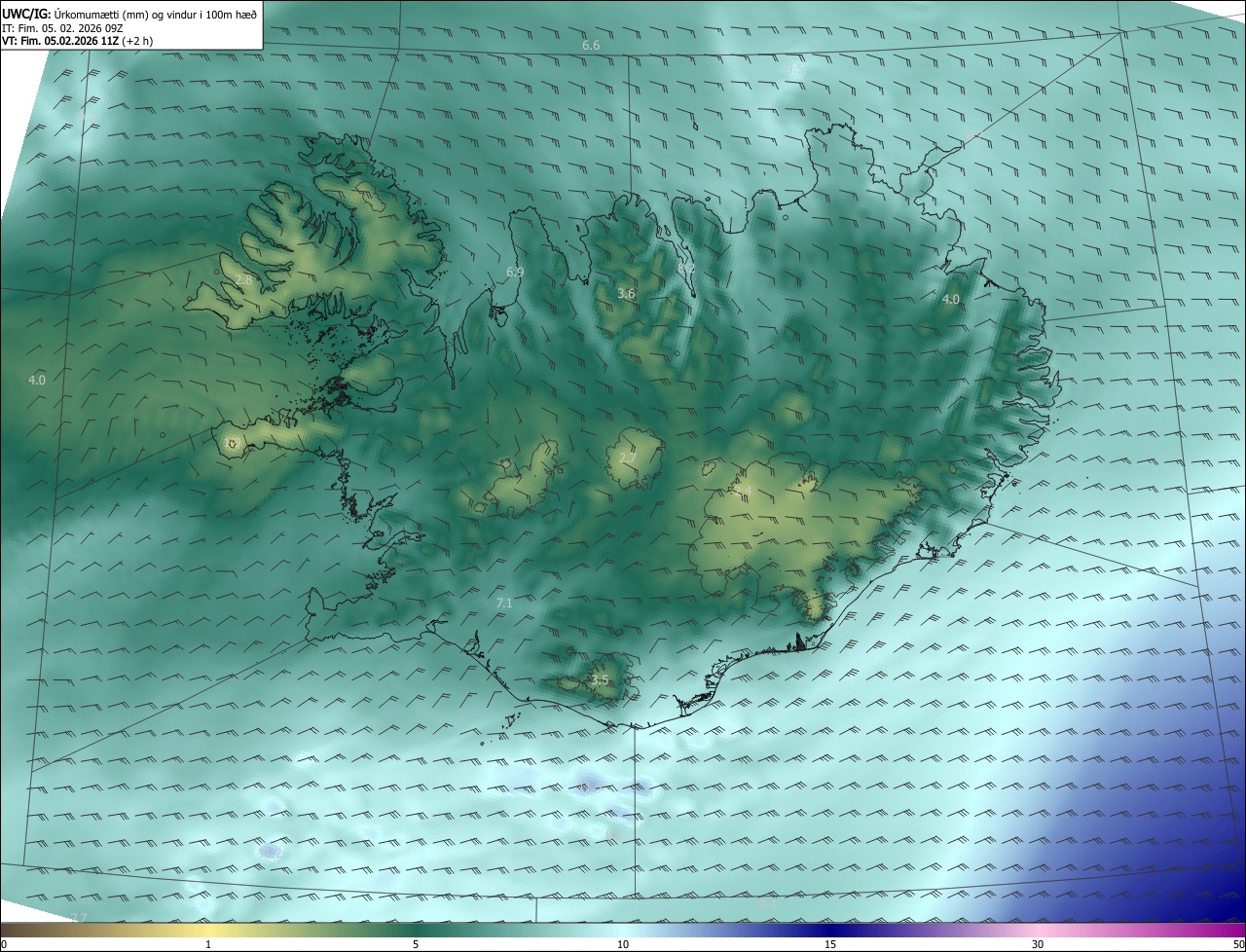Click the 0 tick label on the color scale
Screen dimensions: 1246x952
tap(4, 944)
